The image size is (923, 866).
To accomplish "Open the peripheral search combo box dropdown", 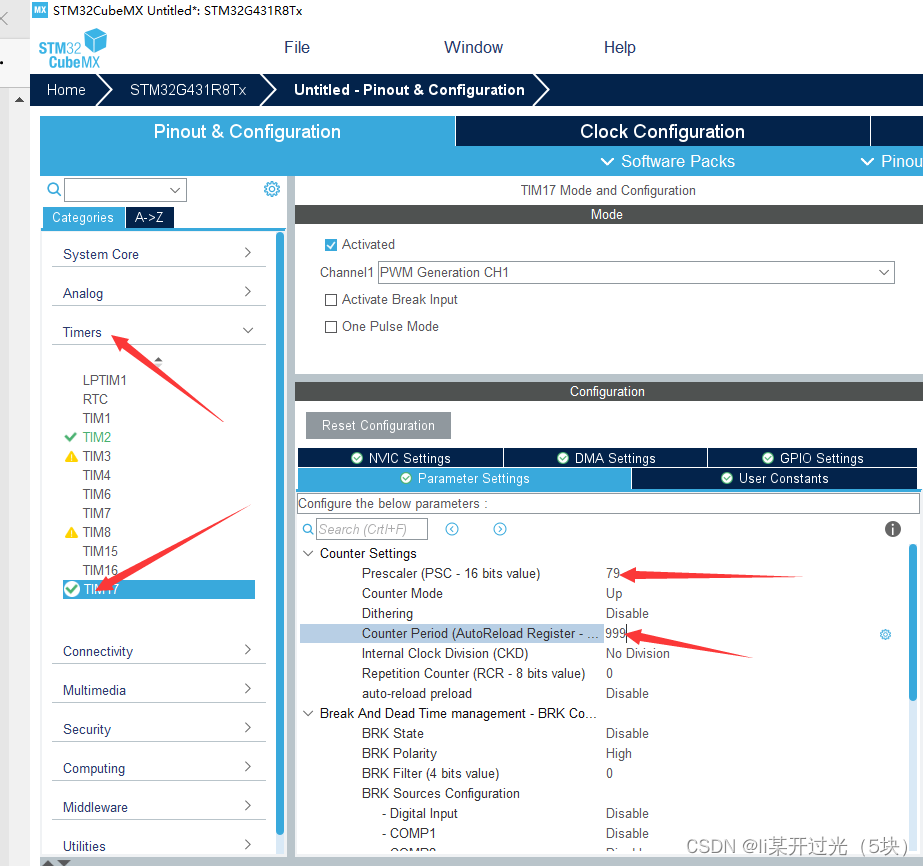I will 175,190.
